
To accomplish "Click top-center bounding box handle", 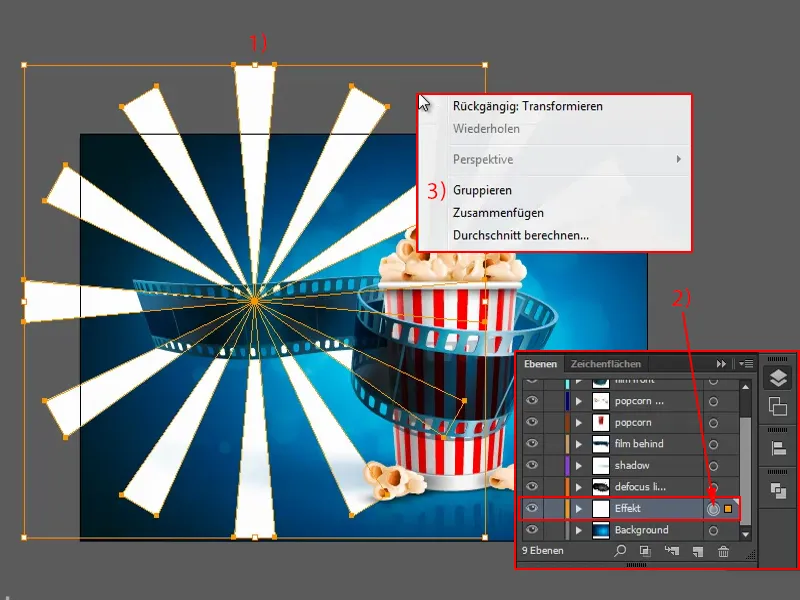I will tap(255, 65).
